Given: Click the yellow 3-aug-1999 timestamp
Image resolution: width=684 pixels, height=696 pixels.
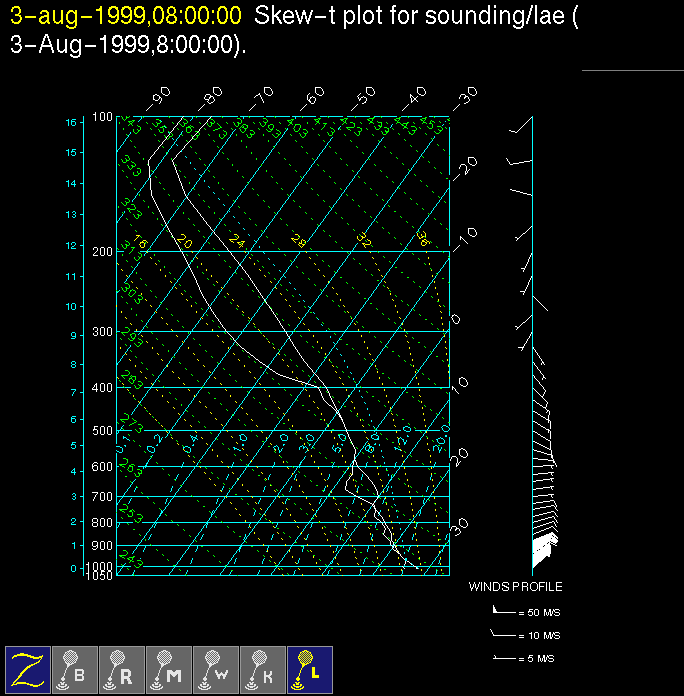Looking at the screenshot, I should click(125, 16).
